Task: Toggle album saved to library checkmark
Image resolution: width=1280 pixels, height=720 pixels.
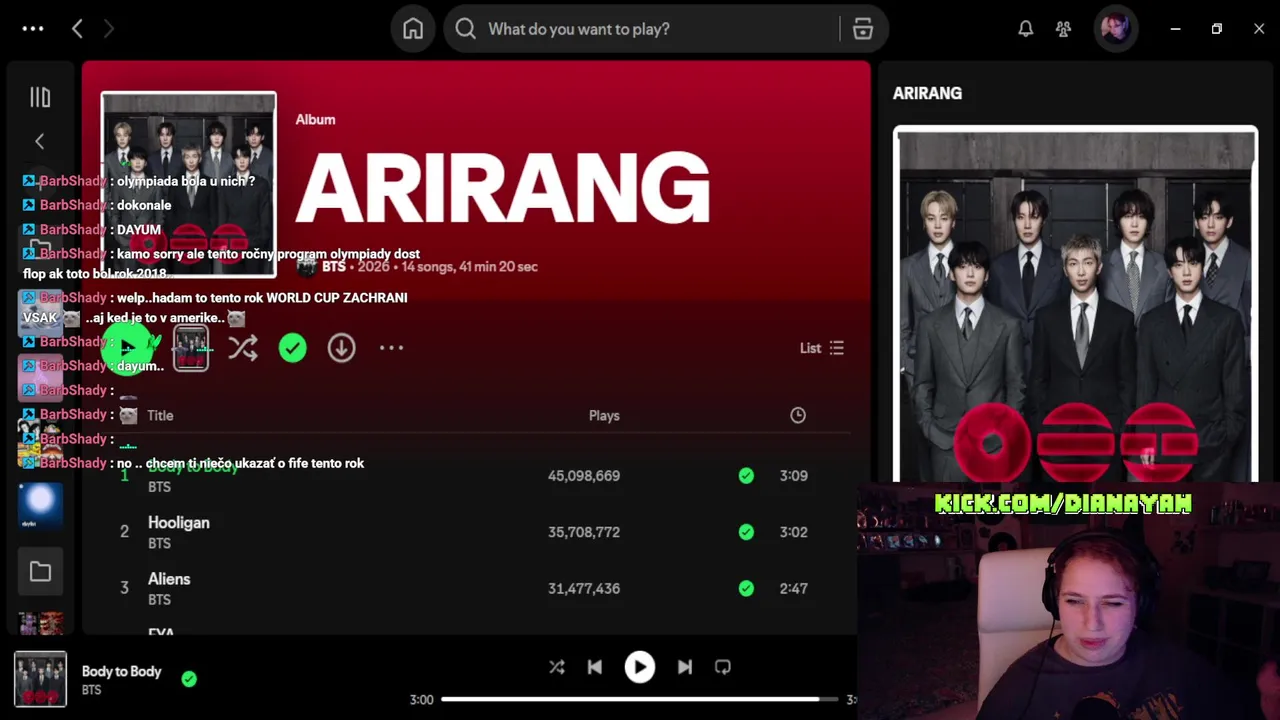Action: coord(292,348)
